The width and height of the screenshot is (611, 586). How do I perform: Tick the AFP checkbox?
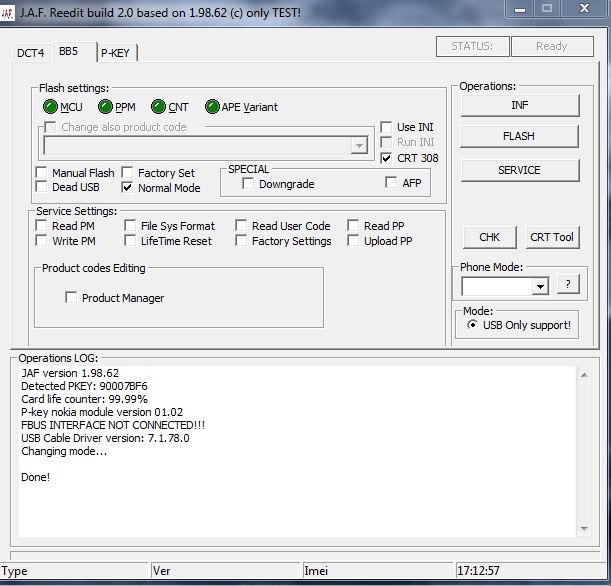(391, 182)
